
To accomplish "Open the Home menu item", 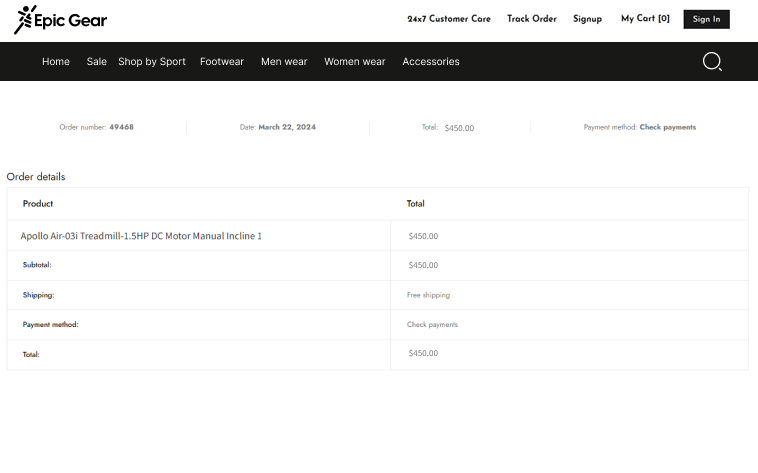I will pyautogui.click(x=56, y=62).
